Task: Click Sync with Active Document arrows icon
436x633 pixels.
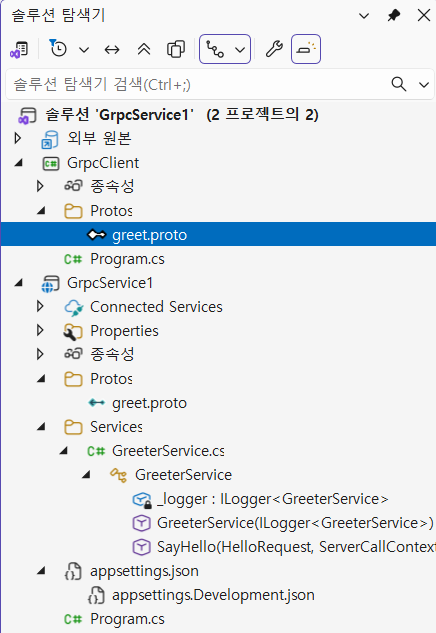Action: (x=112, y=50)
